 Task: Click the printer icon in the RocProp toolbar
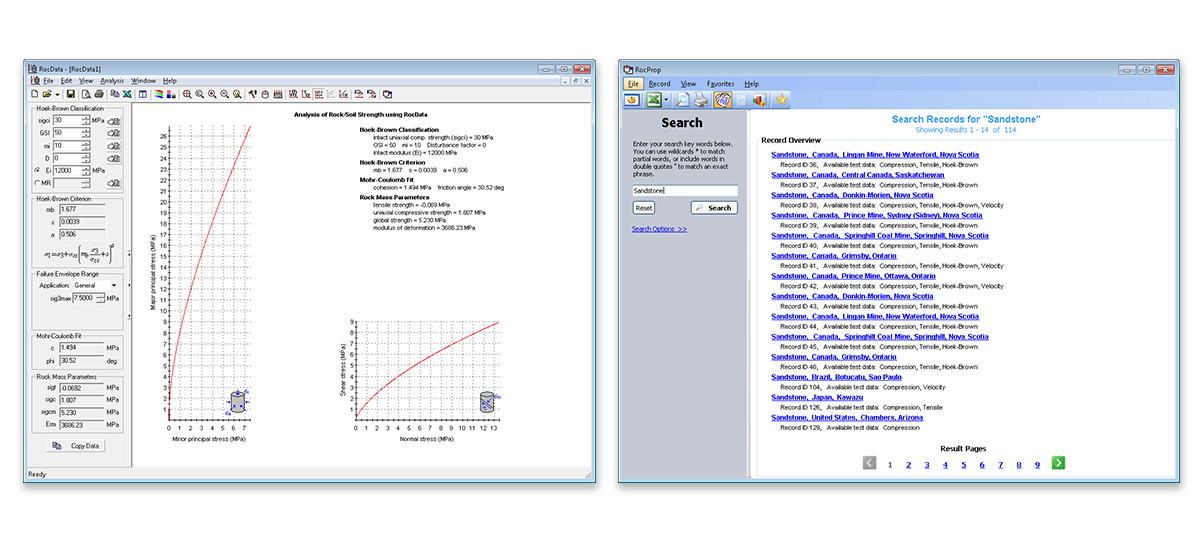[702, 100]
